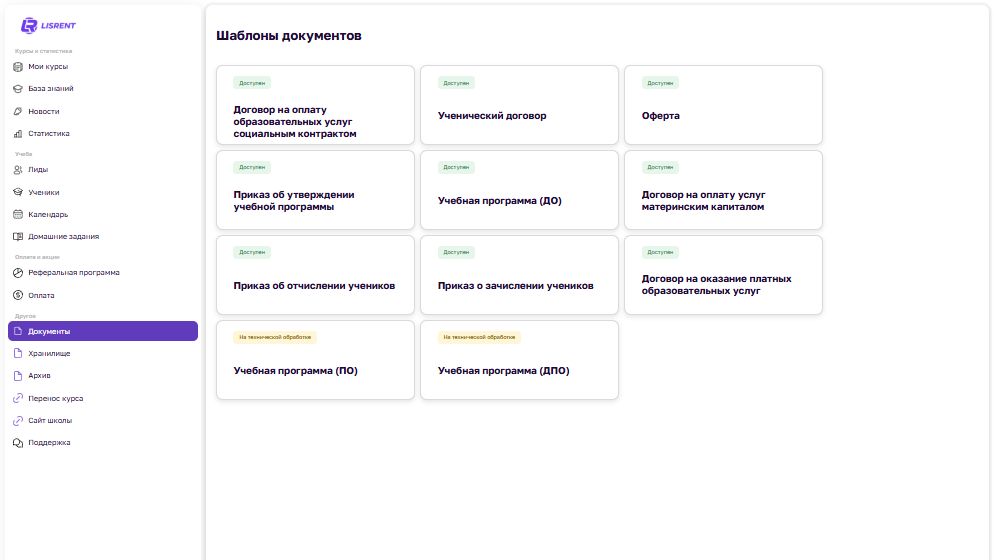Open Ученический договор template card
This screenshot has height=560, width=994.
click(519, 105)
